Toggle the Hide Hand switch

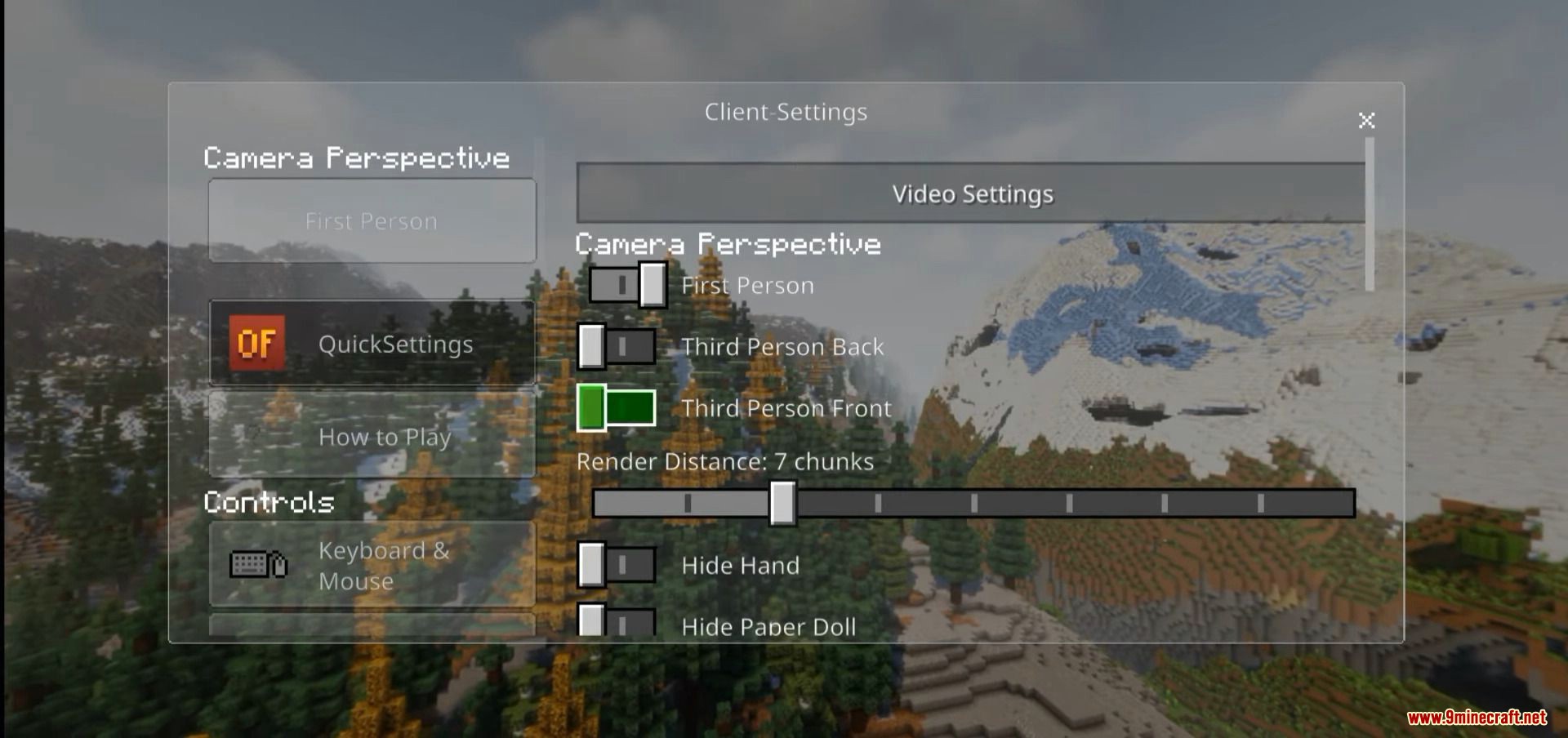tap(617, 565)
